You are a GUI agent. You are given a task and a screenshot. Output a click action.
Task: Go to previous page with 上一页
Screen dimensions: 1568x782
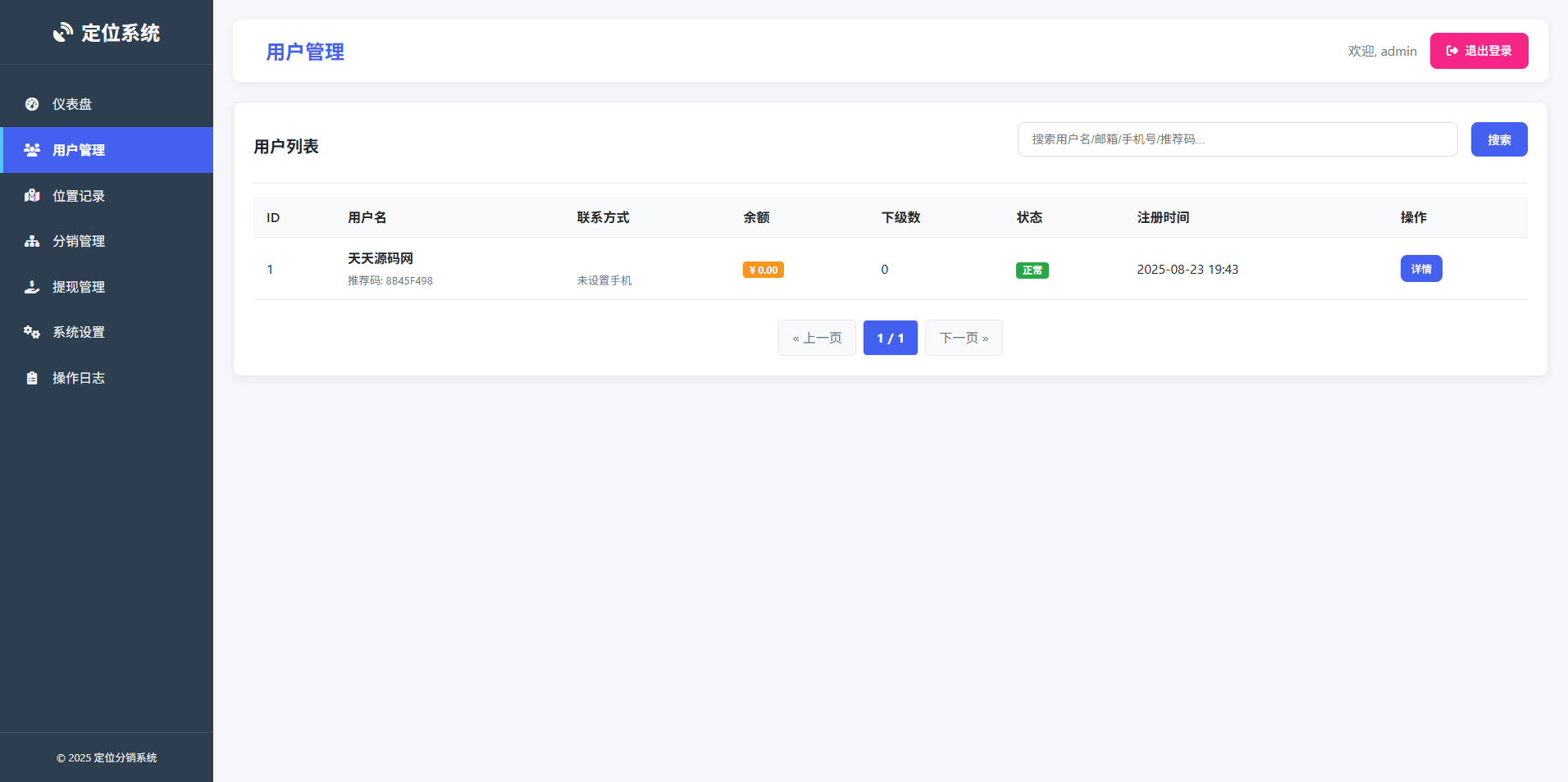(x=817, y=338)
